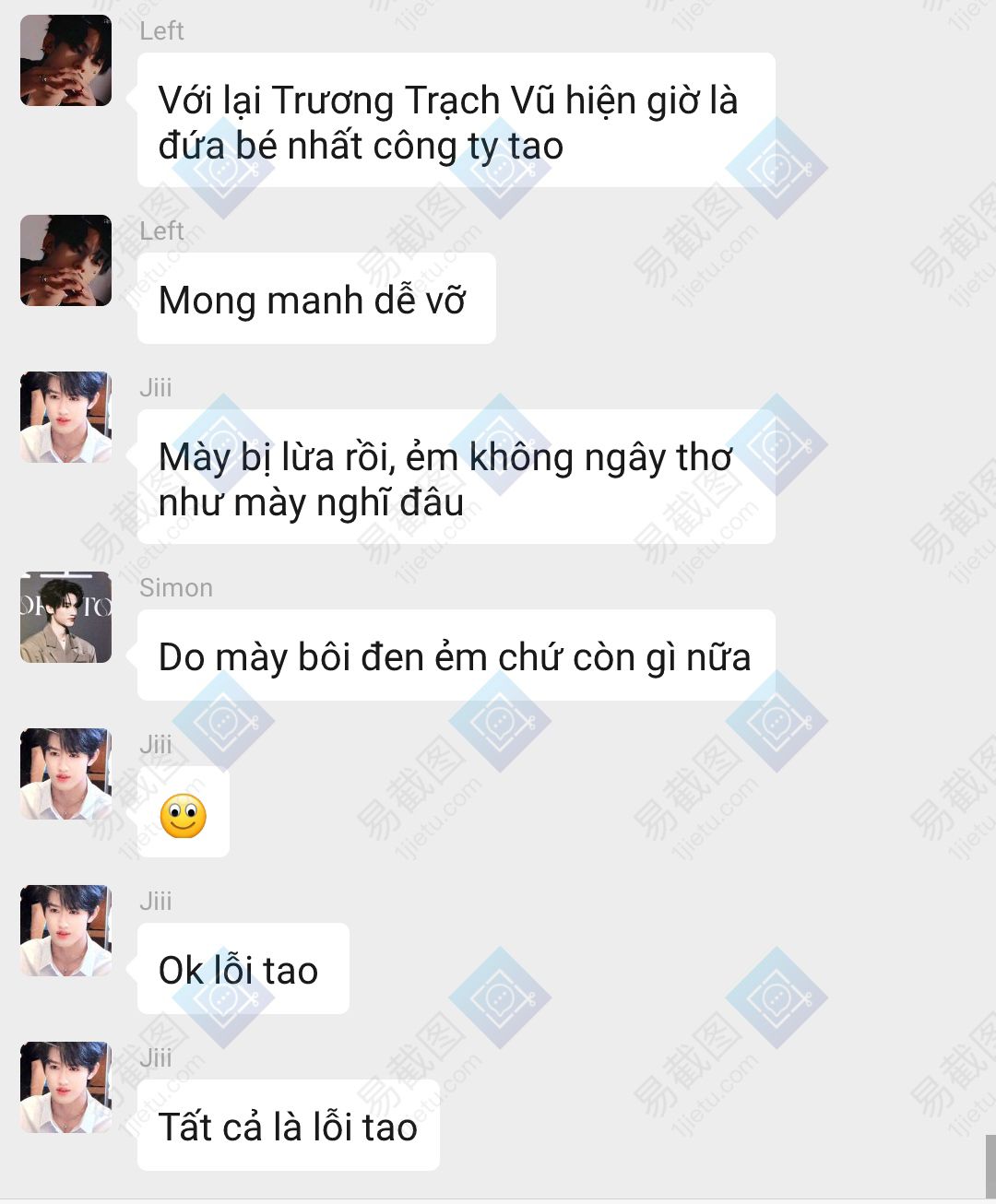Click the Left name above the Trương Trạch Vũ message
This screenshot has width=996, height=1204.
161,30
